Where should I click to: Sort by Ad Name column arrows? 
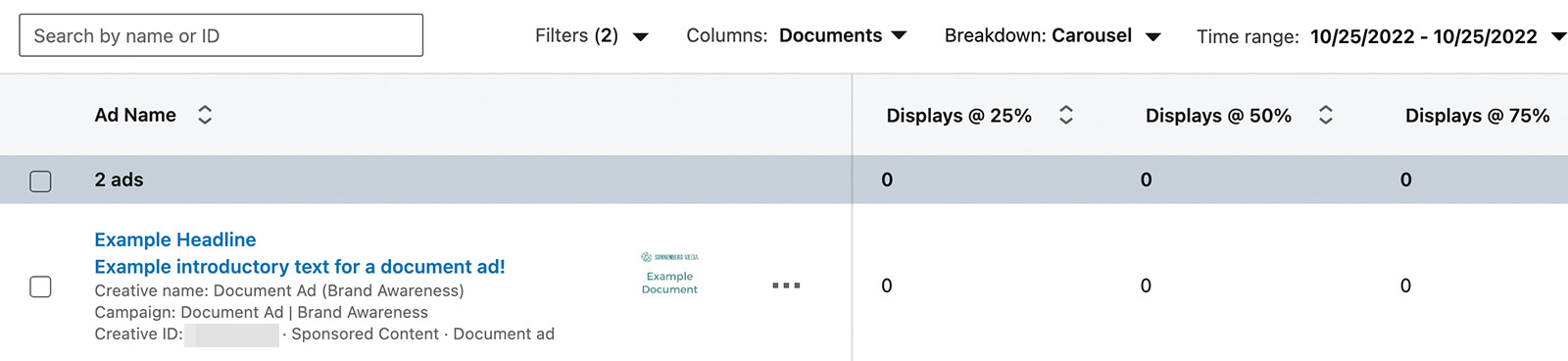pos(205,115)
